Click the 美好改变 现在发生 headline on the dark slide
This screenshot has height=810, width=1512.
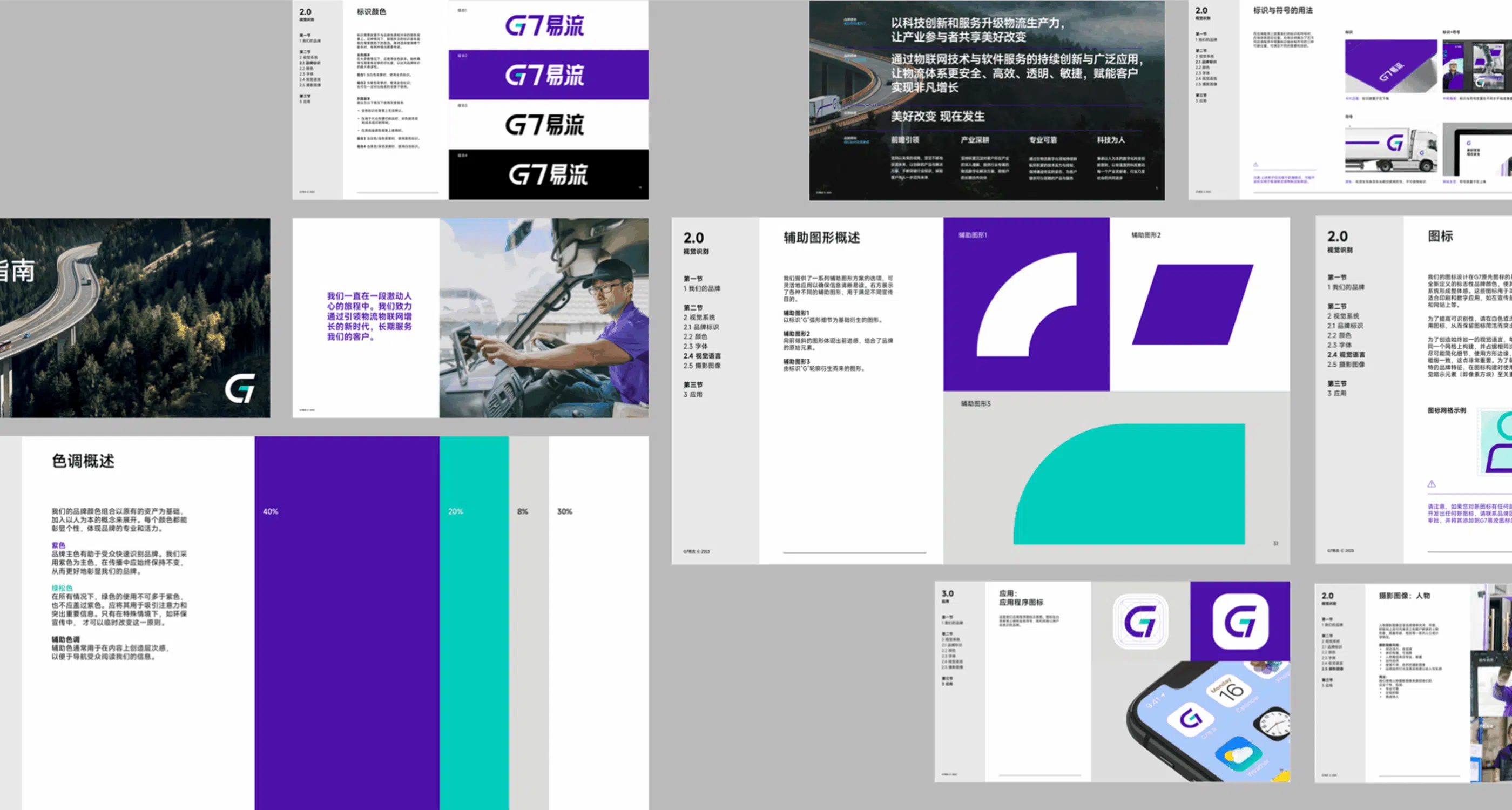tap(937, 116)
